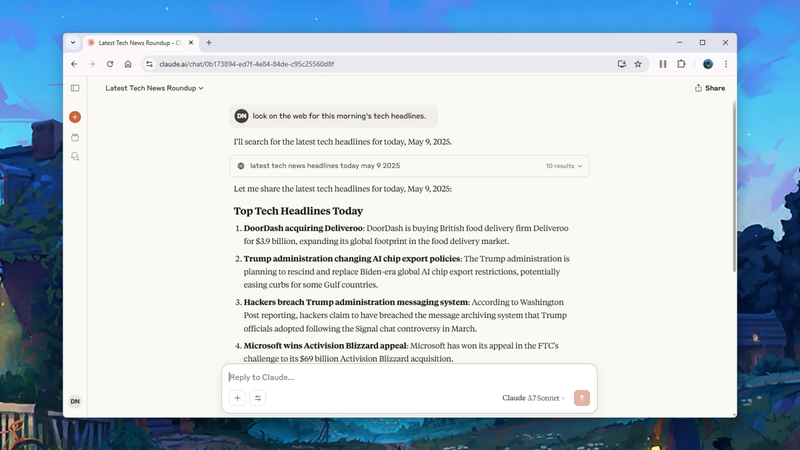Click Trump administration changing AI chip headline
The width and height of the screenshot is (800, 450).
(x=352, y=259)
